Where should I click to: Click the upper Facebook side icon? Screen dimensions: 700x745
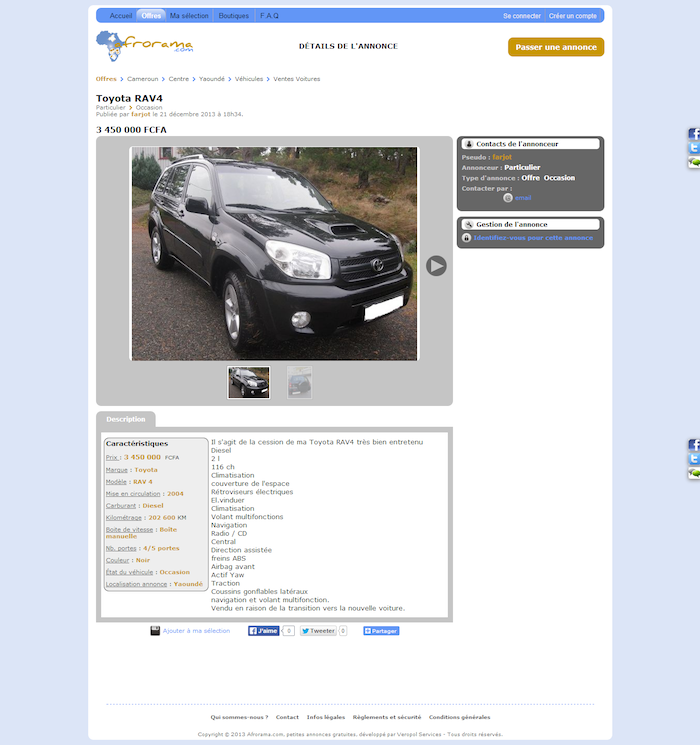click(694, 134)
